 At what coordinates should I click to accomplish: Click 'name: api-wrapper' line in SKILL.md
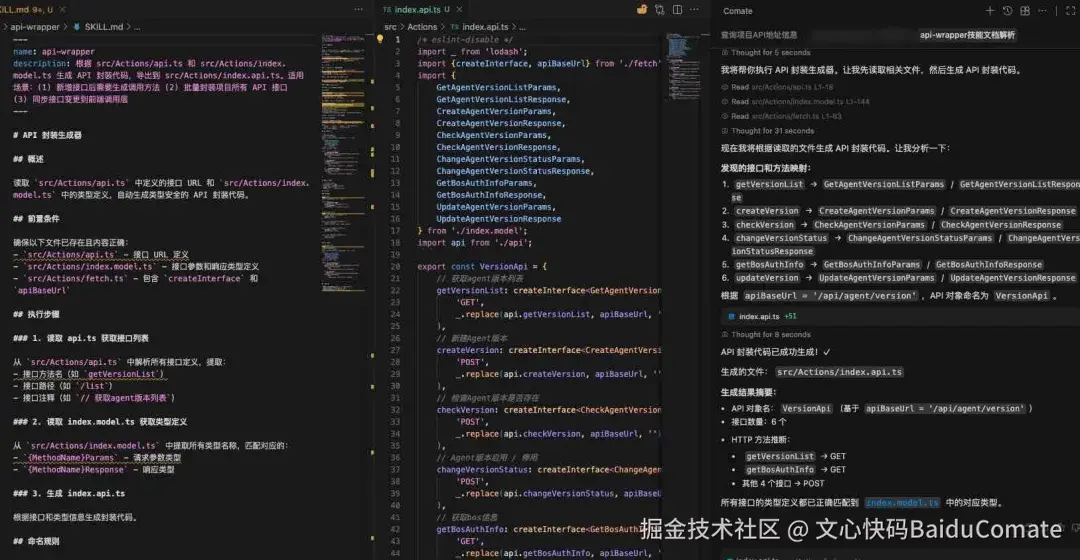[54, 52]
